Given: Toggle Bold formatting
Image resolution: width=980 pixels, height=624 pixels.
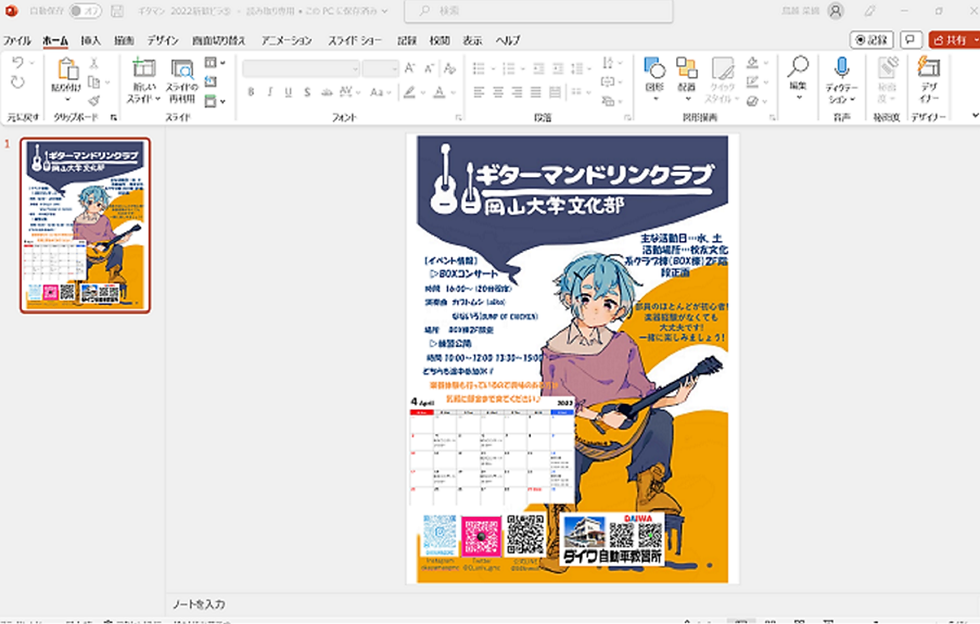Looking at the screenshot, I should (x=251, y=92).
